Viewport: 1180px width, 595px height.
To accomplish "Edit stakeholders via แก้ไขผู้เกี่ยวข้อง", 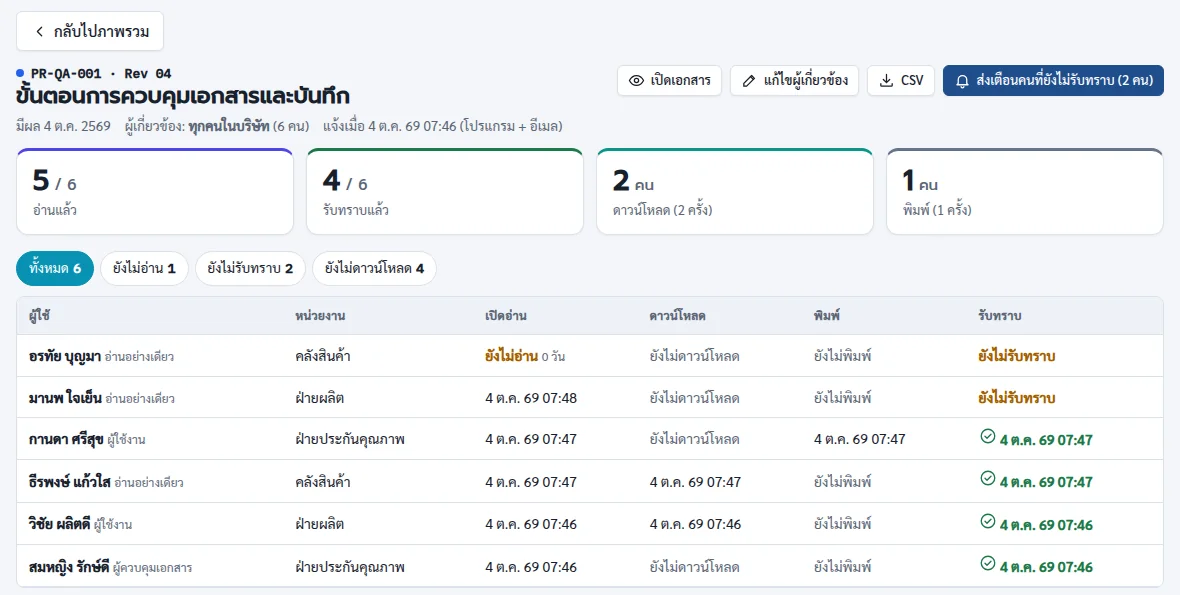I will pos(795,80).
